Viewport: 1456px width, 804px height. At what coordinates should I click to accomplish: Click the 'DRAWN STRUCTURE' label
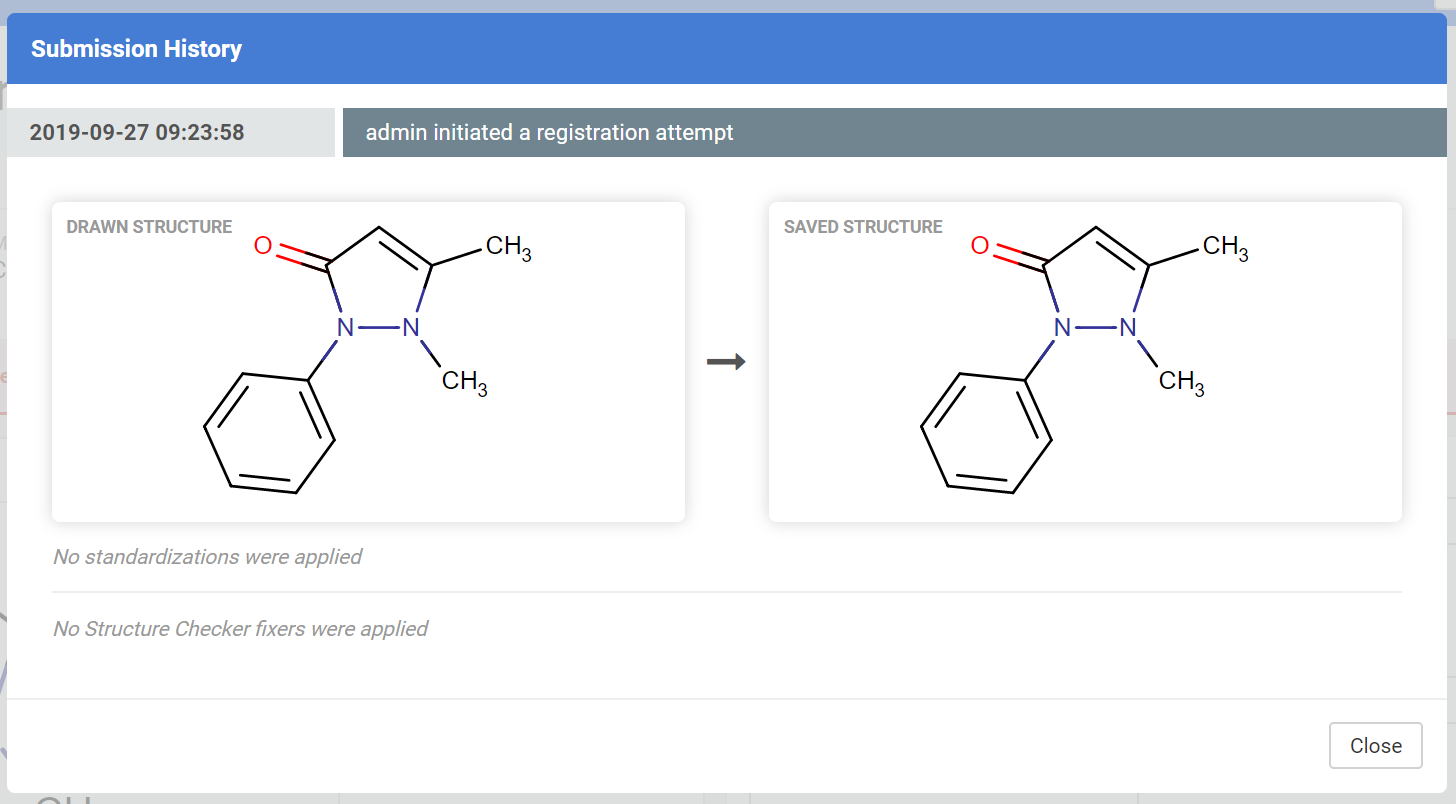point(149,227)
